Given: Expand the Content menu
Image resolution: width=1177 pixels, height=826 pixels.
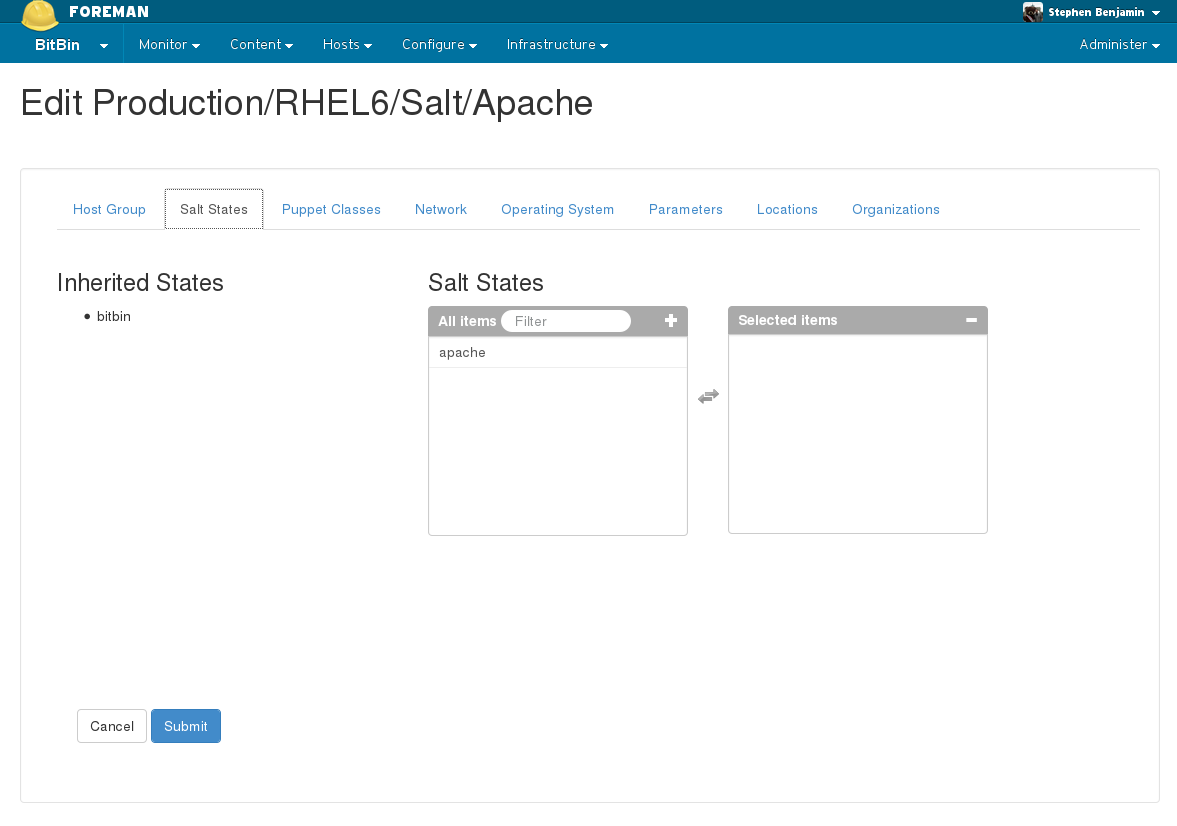Looking at the screenshot, I should [x=261, y=45].
